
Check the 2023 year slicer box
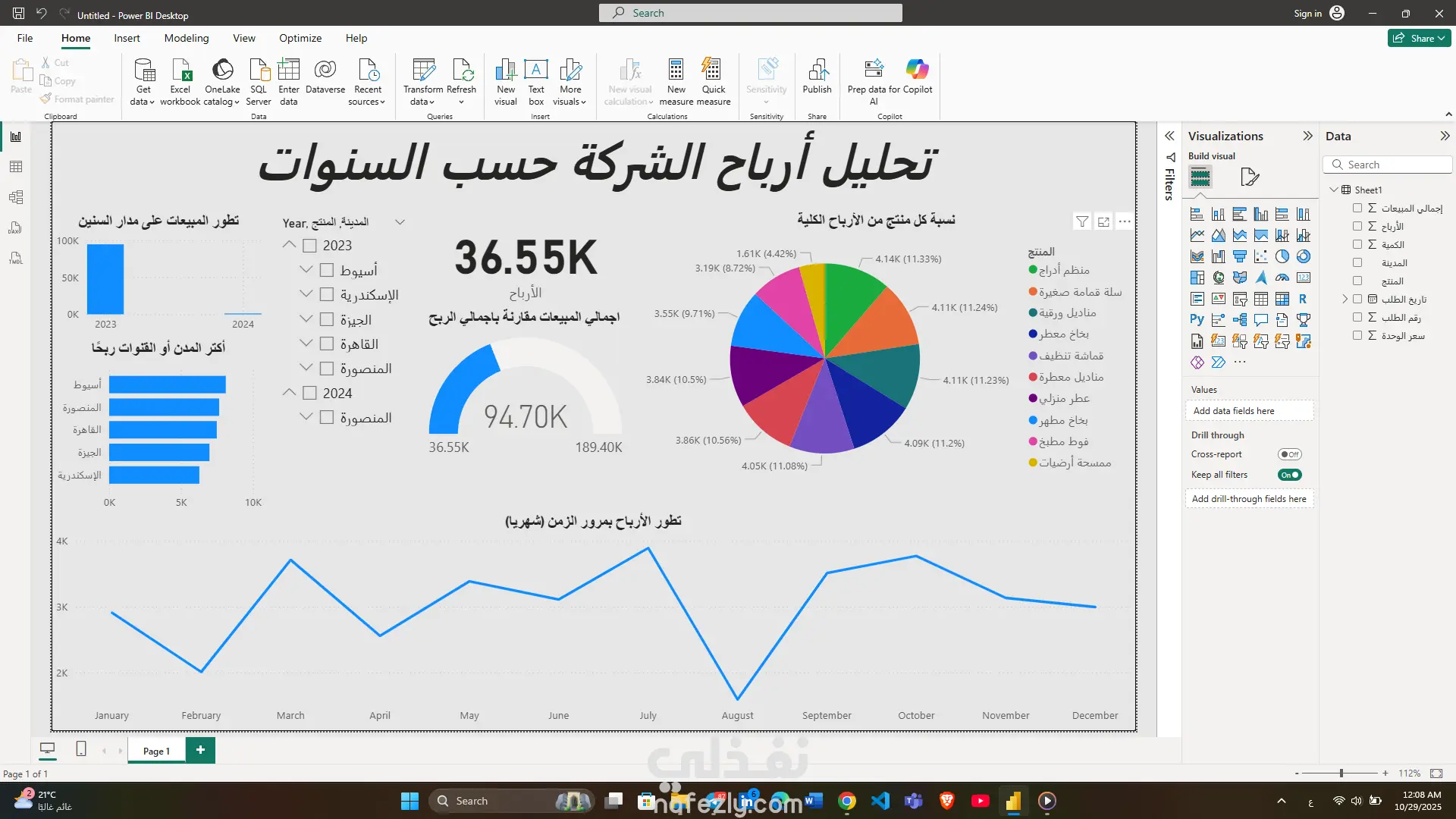[309, 246]
